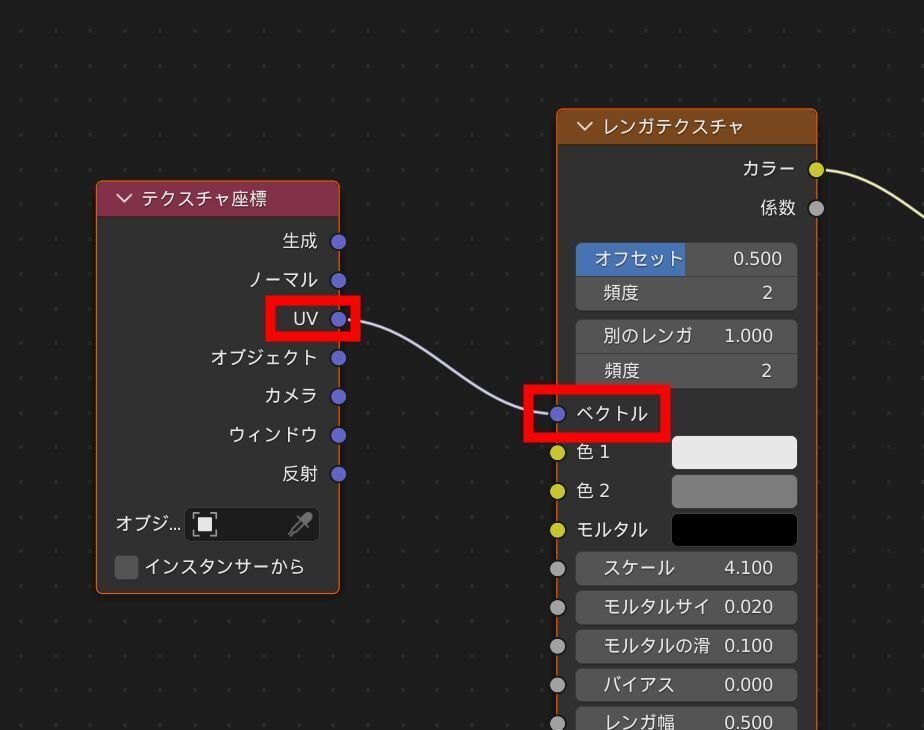Open the オブジ object selector field
This screenshot has height=730, width=924.
point(252,524)
